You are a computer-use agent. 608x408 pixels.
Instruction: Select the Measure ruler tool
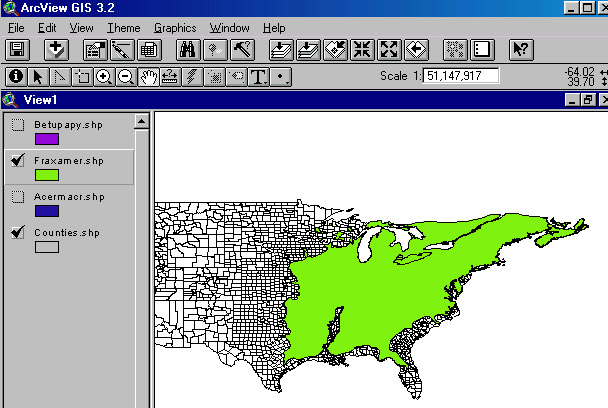pyautogui.click(x=170, y=76)
